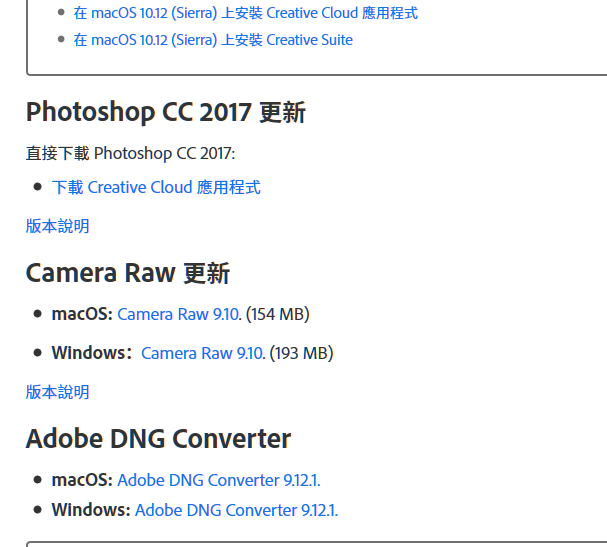This screenshot has height=547, width=607.
Task: Click the Adobe DNG Converter heading
Action: coord(158,439)
